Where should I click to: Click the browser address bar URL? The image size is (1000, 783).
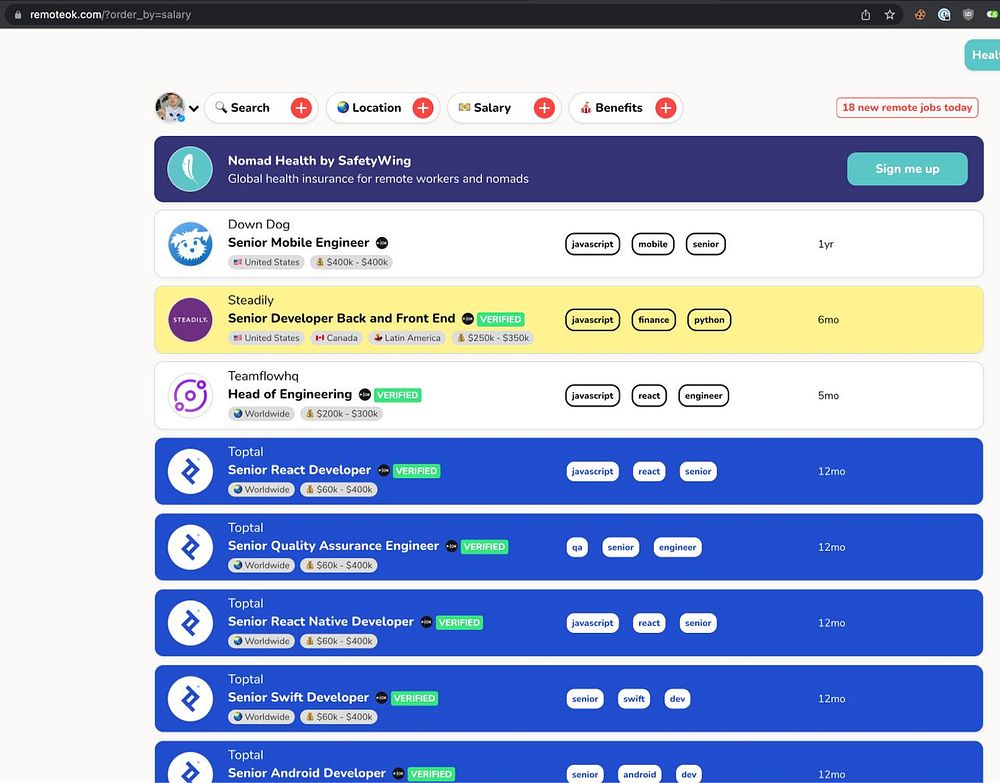click(110, 15)
